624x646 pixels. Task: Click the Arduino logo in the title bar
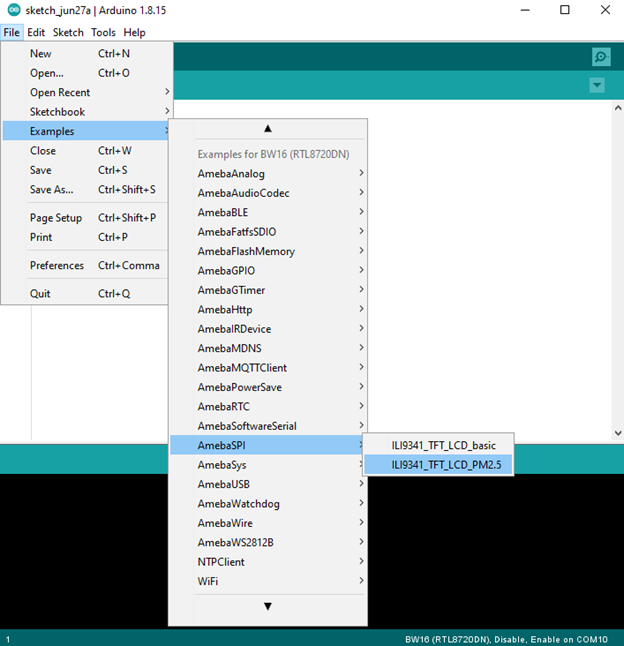[x=14, y=10]
